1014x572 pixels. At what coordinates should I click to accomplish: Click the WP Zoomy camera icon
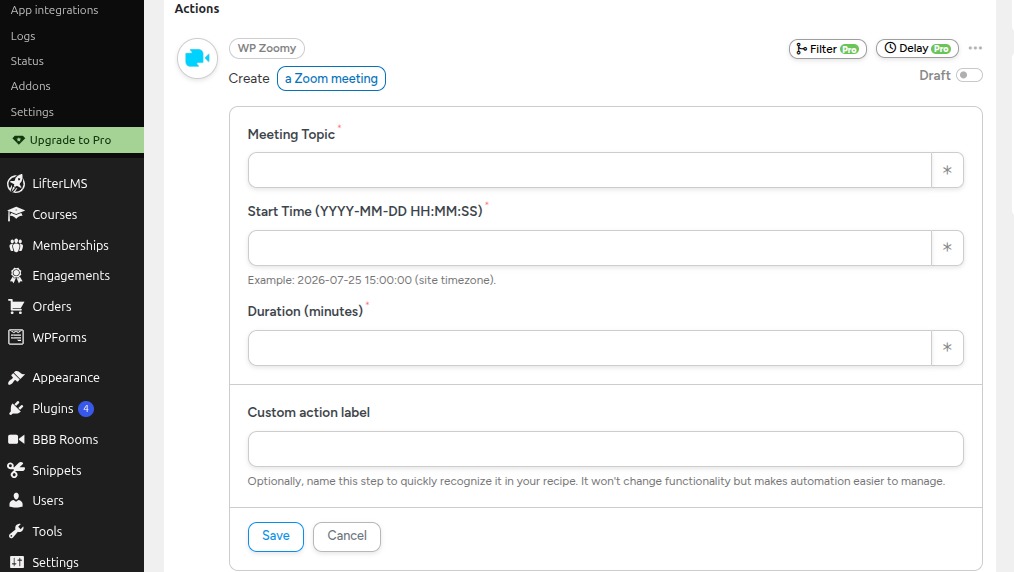point(197,58)
